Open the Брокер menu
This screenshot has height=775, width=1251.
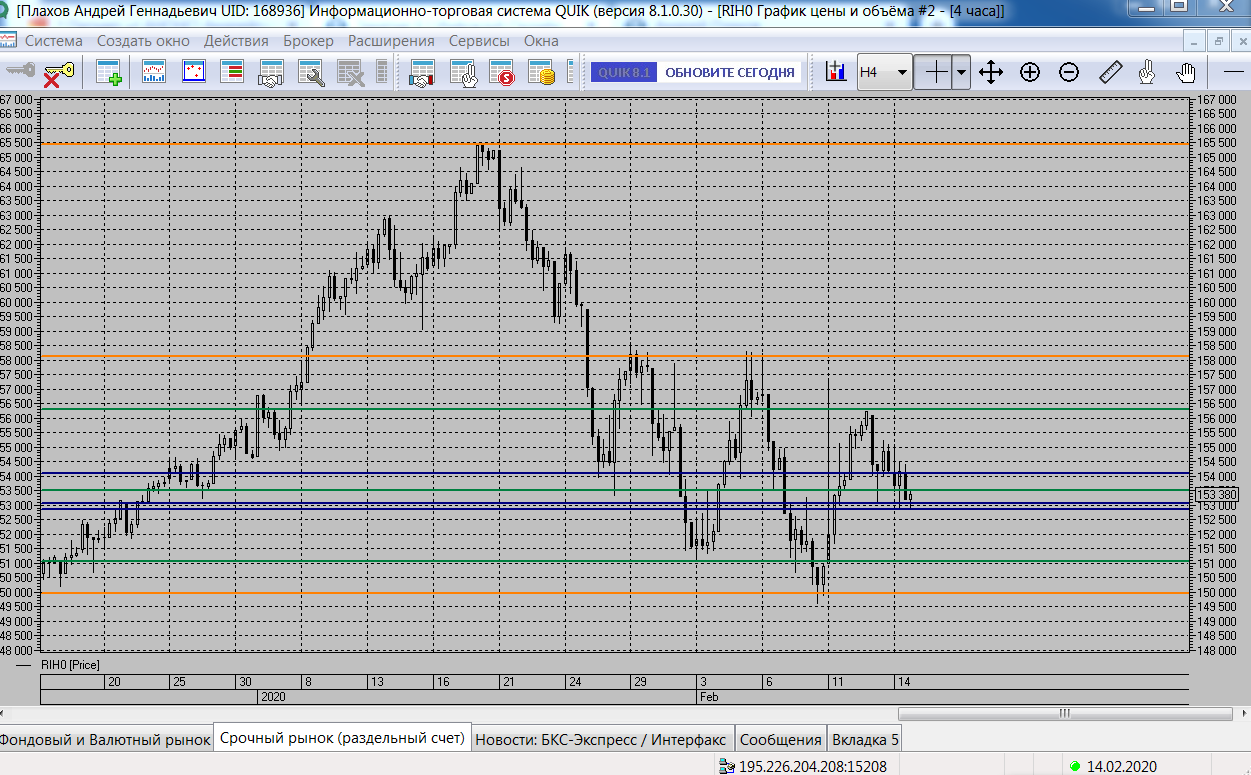pyautogui.click(x=308, y=41)
